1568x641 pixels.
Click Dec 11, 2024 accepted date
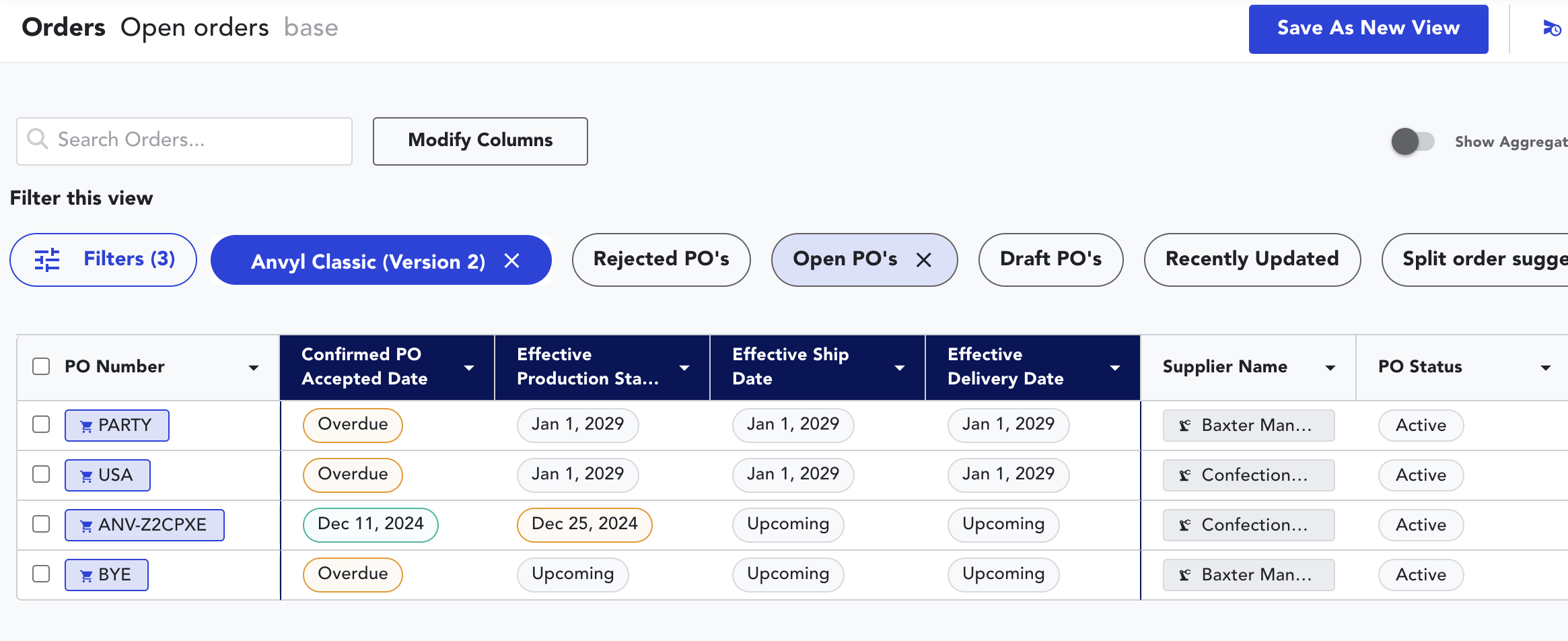point(371,525)
